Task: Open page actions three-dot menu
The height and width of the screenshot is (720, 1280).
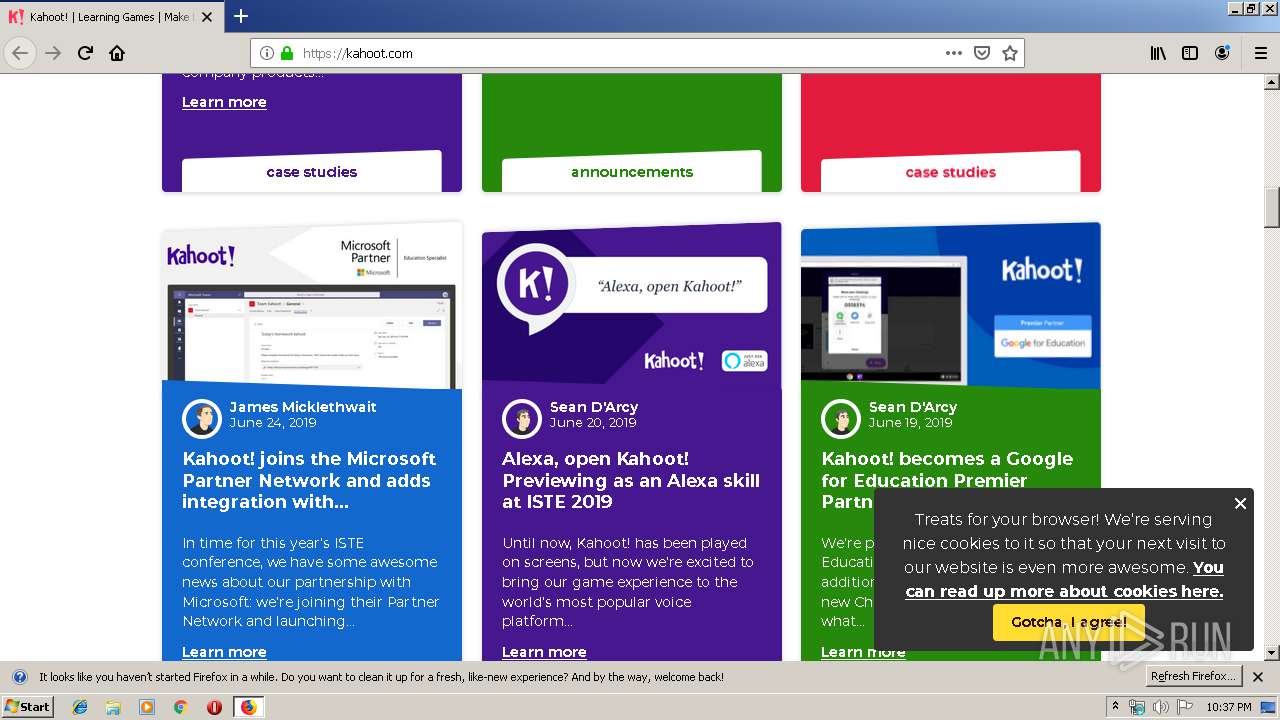Action: (954, 53)
